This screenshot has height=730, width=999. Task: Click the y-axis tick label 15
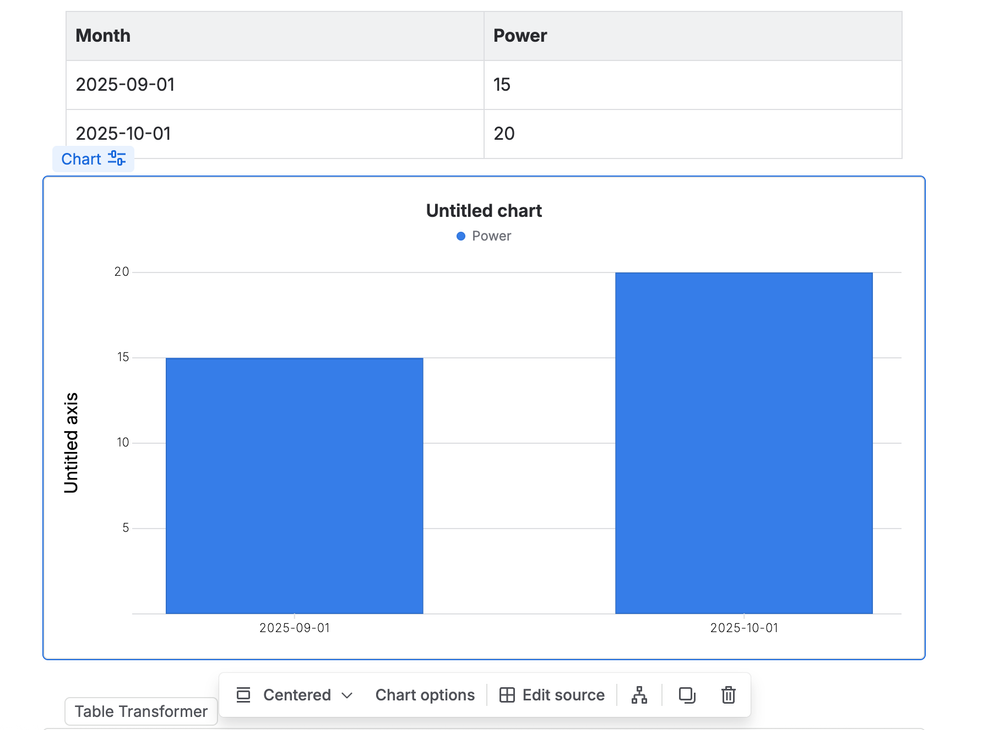(x=123, y=357)
